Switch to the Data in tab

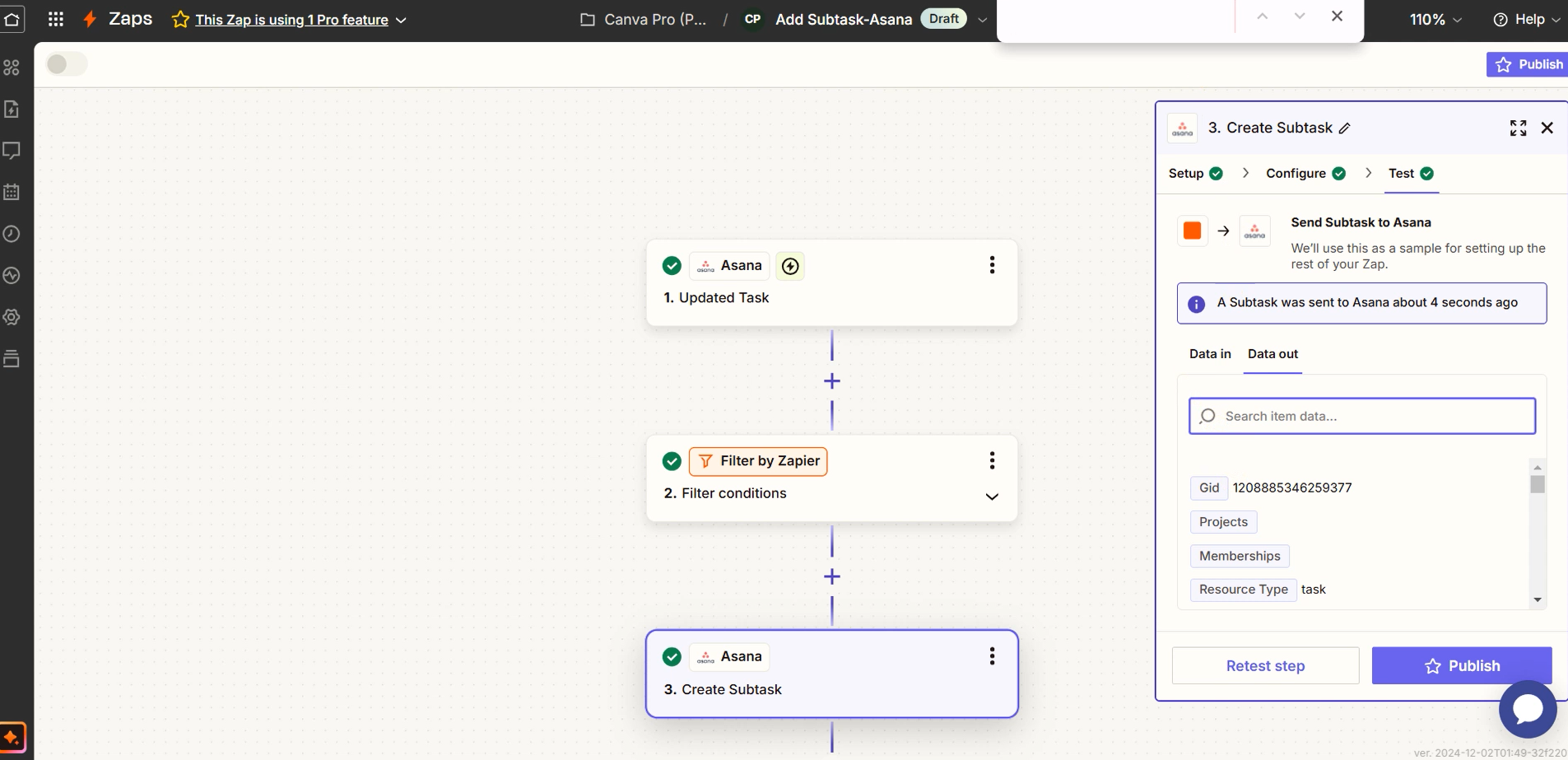pos(1209,354)
